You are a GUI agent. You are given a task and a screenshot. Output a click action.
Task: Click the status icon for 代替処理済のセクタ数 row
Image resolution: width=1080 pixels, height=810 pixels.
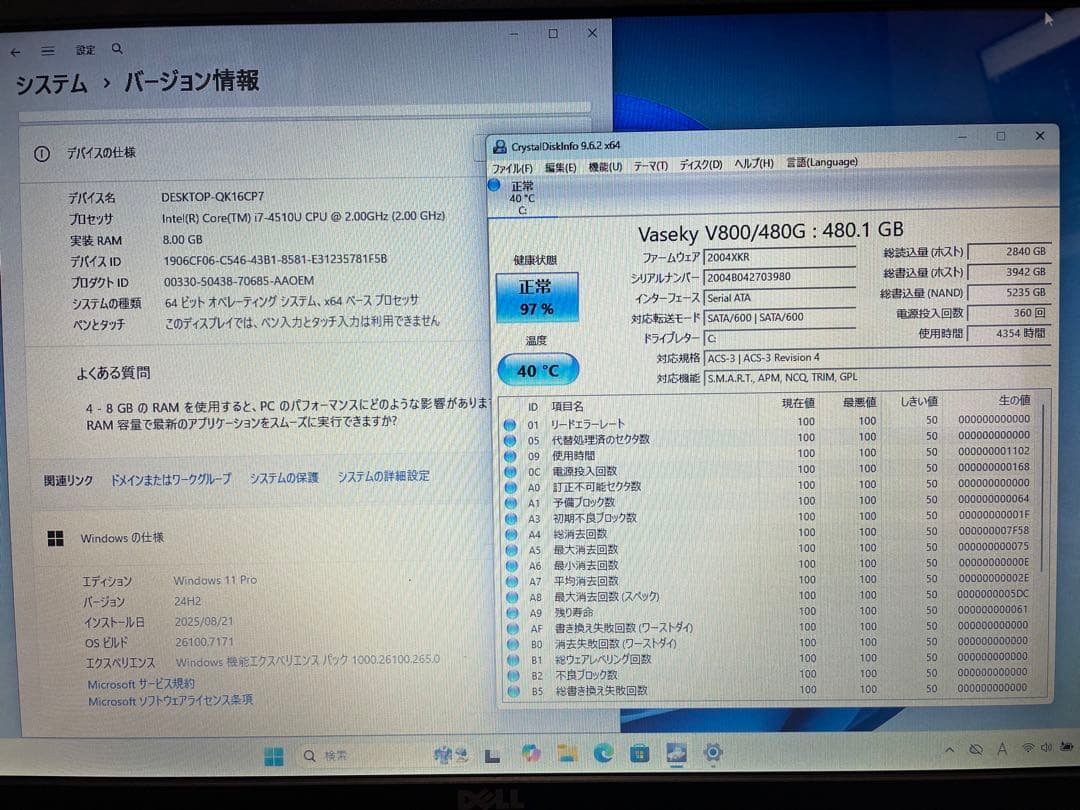(510, 440)
